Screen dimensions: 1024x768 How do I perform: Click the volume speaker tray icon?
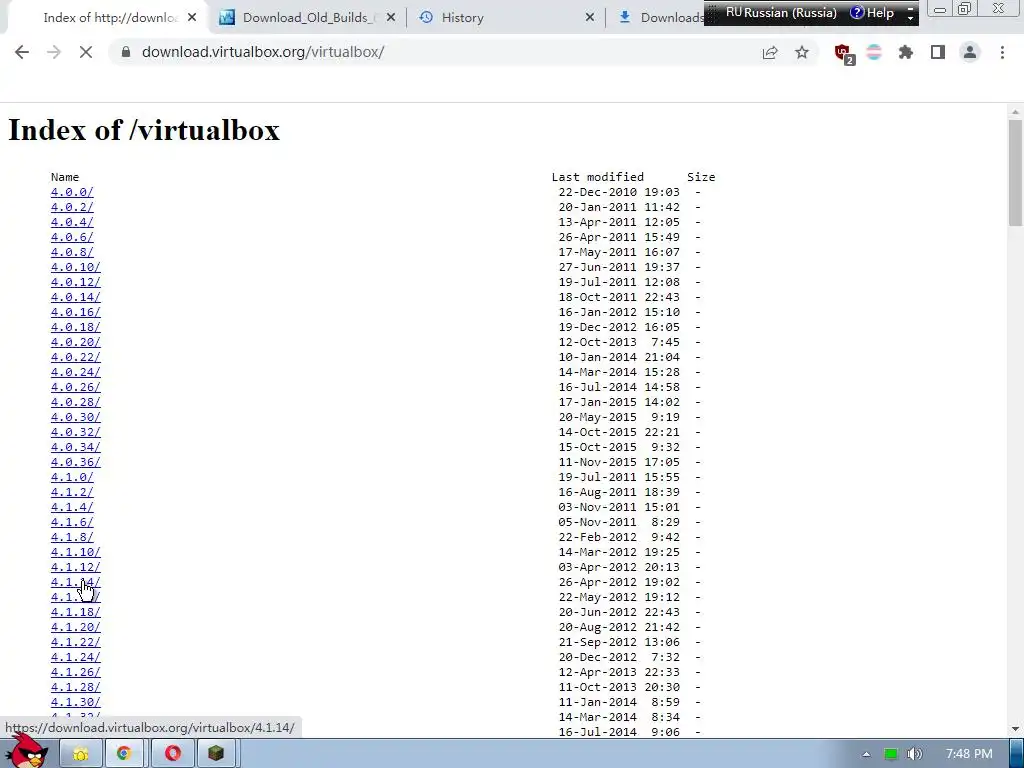(x=914, y=754)
